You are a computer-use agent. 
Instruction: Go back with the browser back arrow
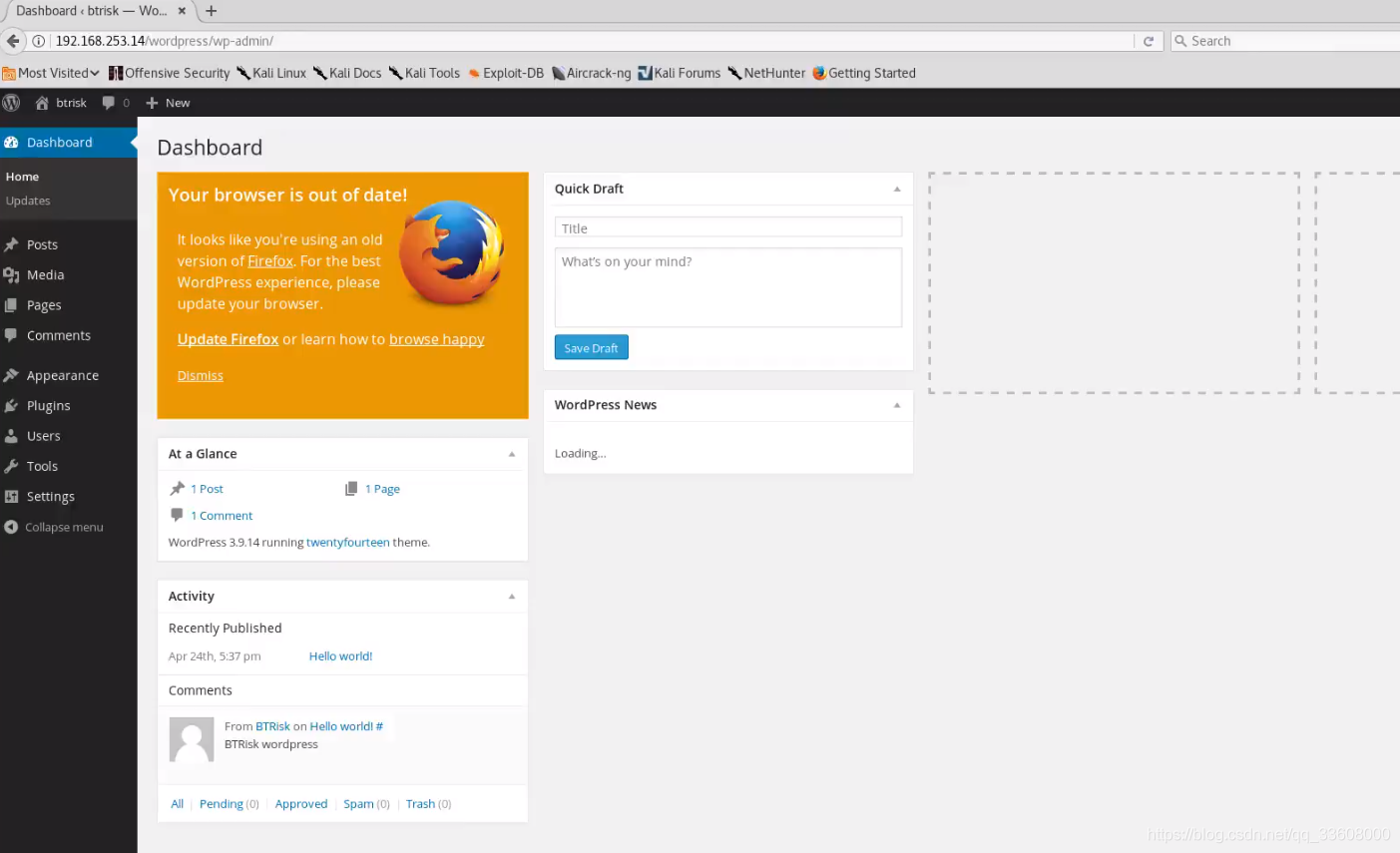tap(13, 41)
